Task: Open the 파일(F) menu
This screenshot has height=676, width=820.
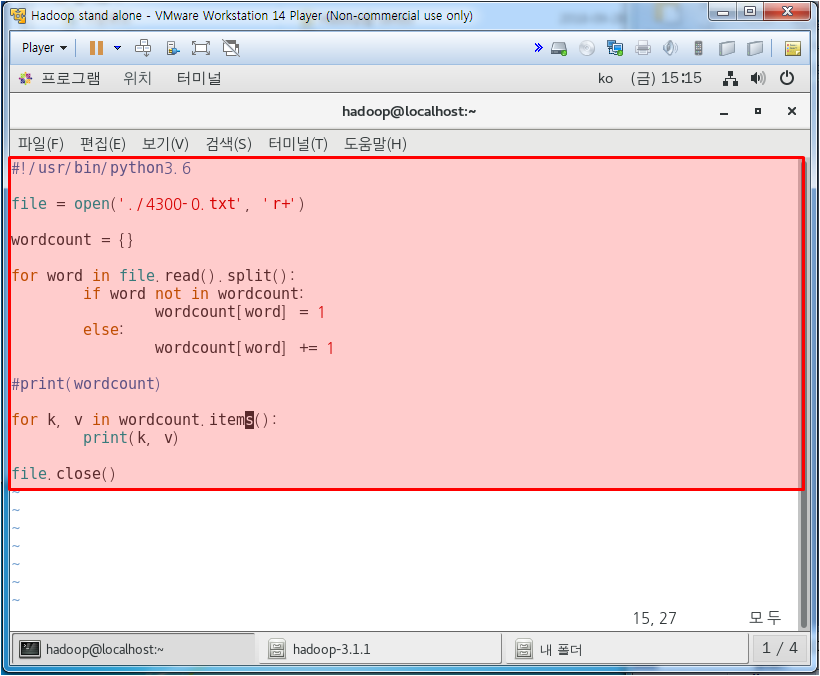Action: coord(41,144)
